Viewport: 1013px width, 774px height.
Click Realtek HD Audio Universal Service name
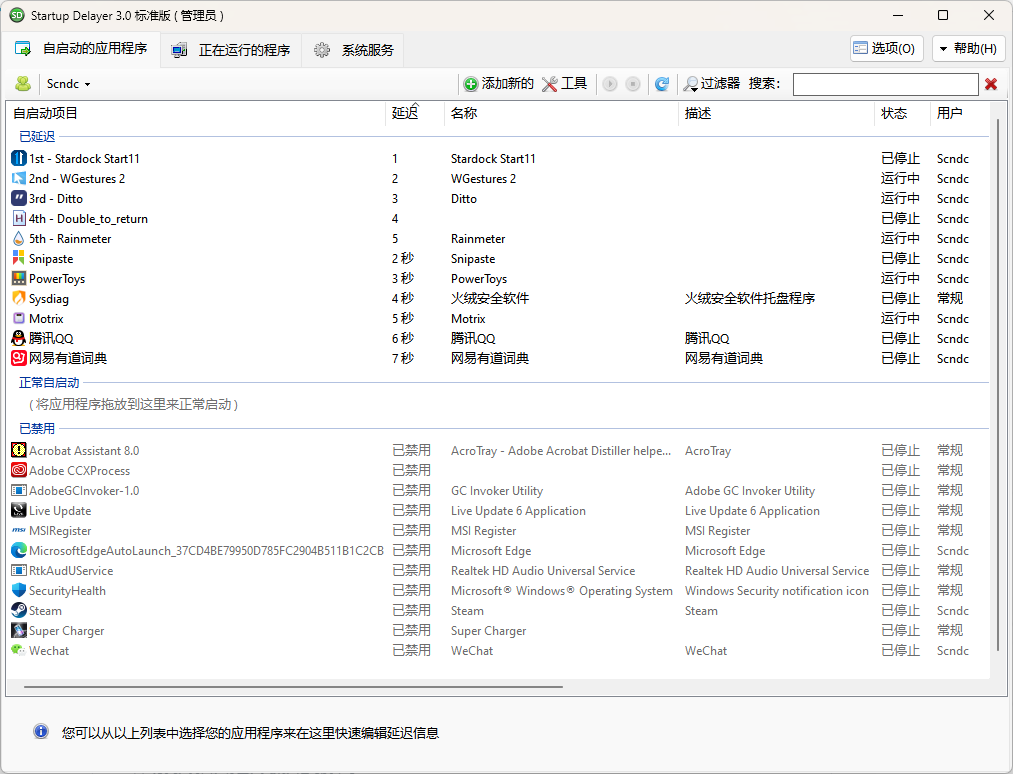(x=543, y=570)
